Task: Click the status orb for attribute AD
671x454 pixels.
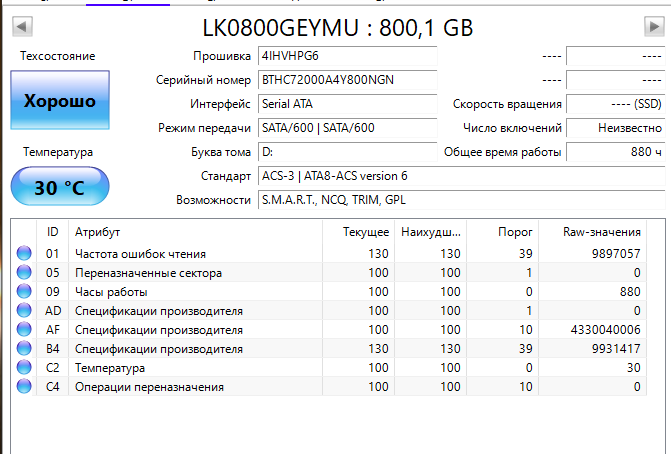Action: tap(24, 311)
